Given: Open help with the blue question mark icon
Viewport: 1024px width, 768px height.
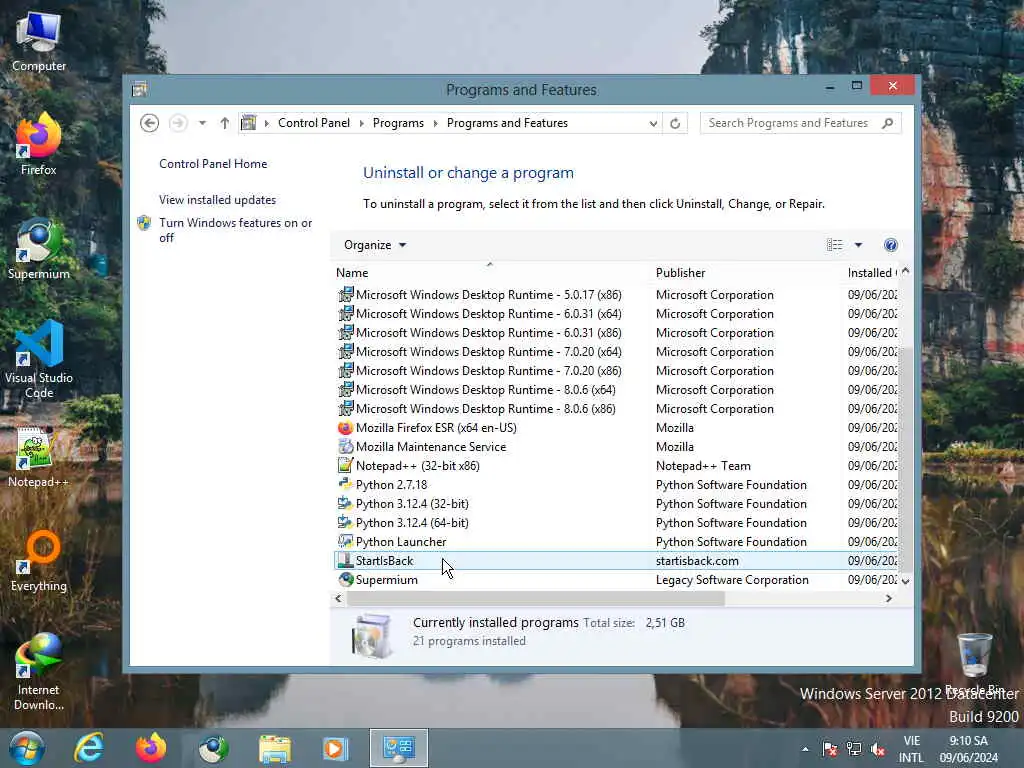Looking at the screenshot, I should [x=890, y=245].
